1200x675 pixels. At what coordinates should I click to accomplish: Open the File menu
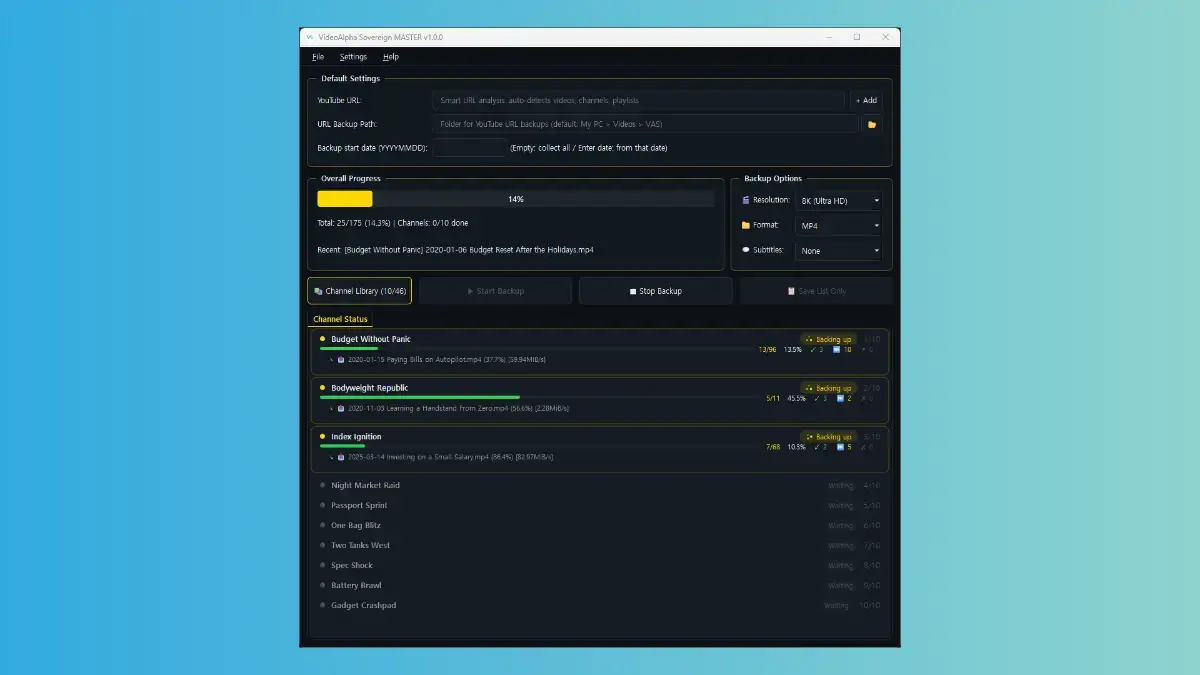(x=318, y=57)
